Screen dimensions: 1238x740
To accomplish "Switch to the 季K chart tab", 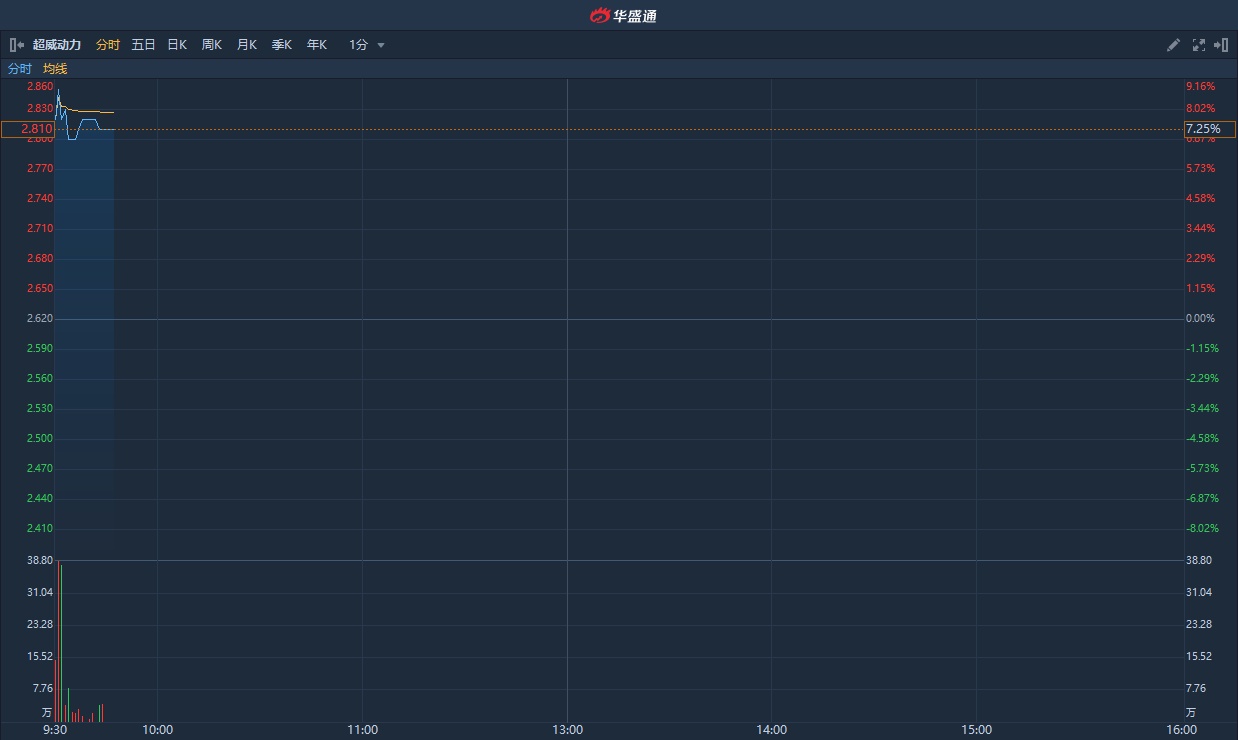I will coord(282,45).
